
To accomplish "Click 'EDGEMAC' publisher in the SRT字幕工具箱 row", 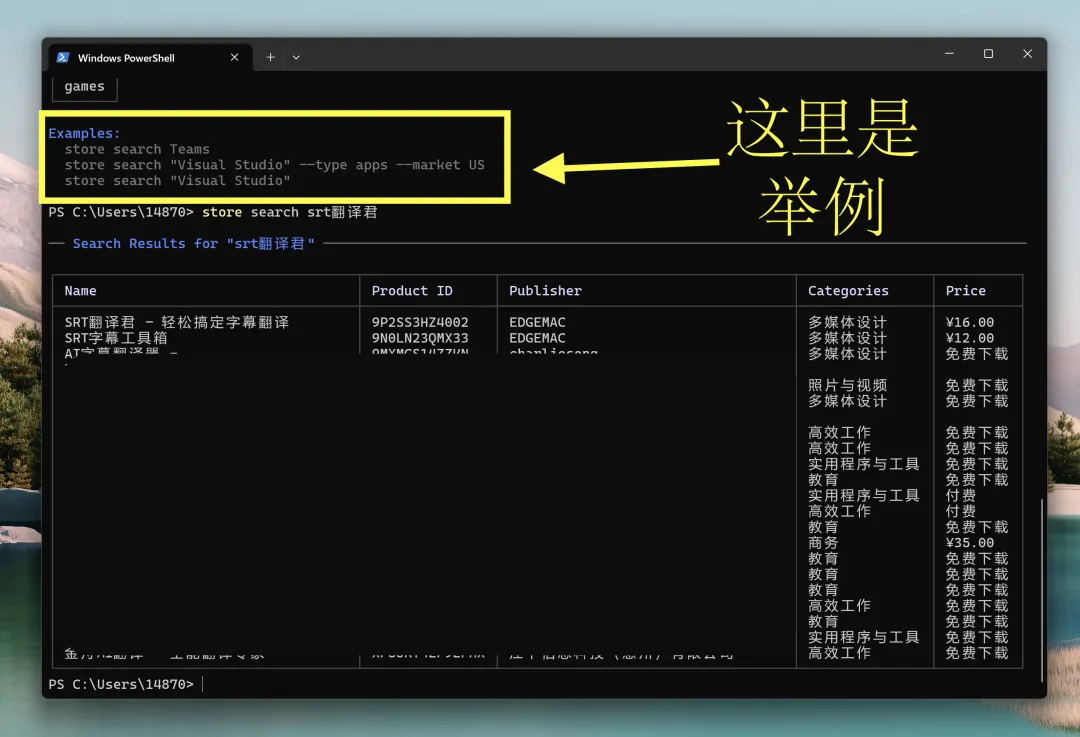I will coord(537,338).
